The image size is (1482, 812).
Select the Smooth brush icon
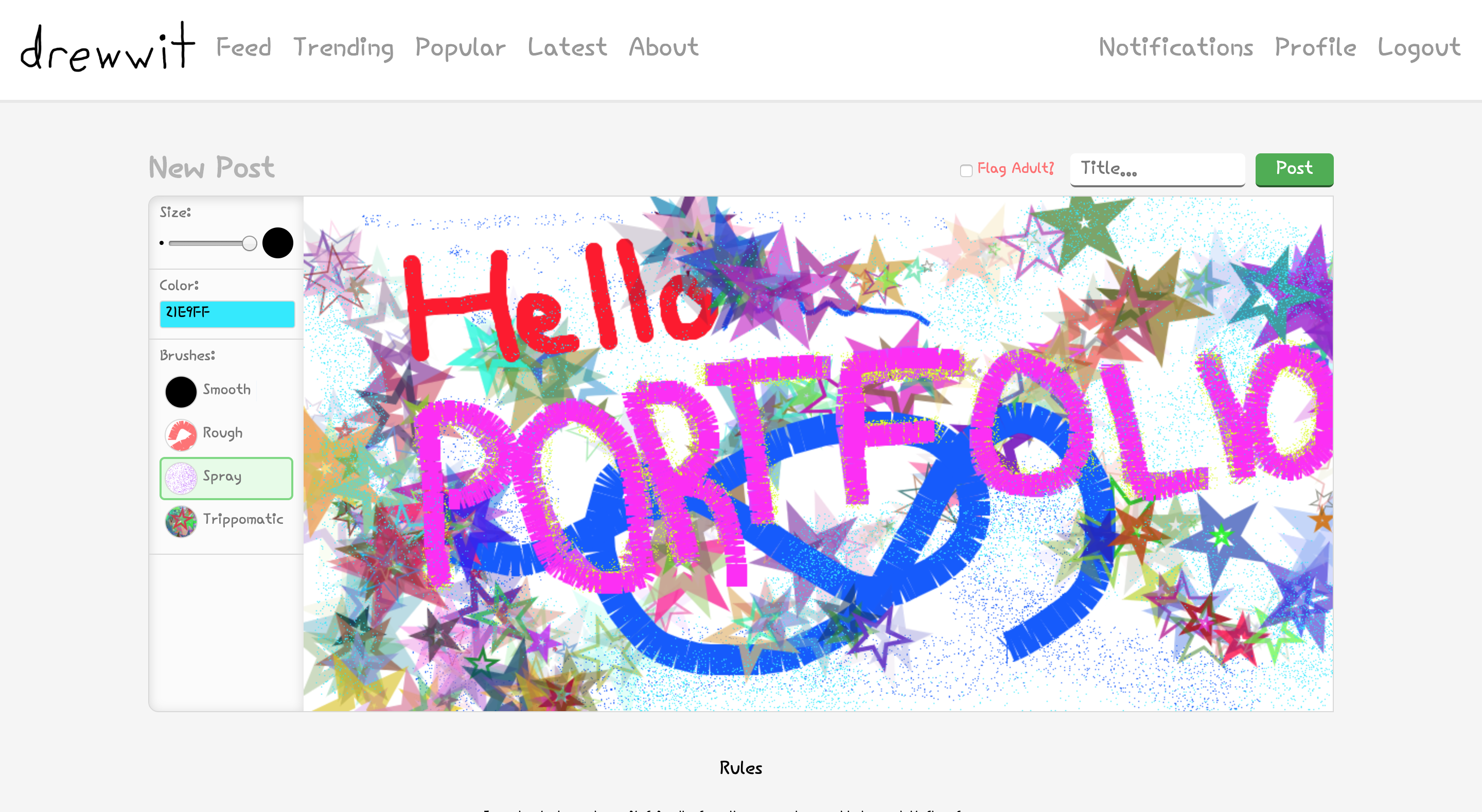(x=181, y=392)
